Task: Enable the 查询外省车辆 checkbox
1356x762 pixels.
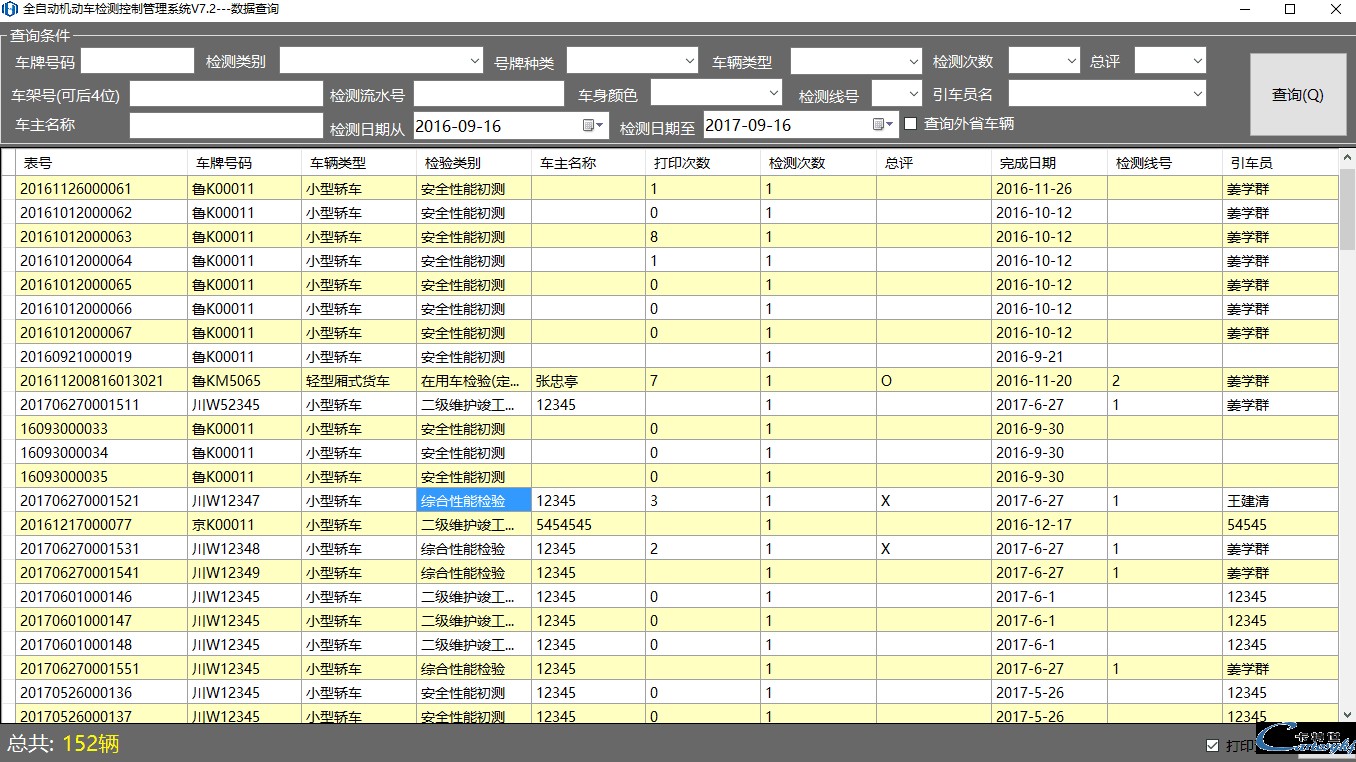Action: (911, 124)
